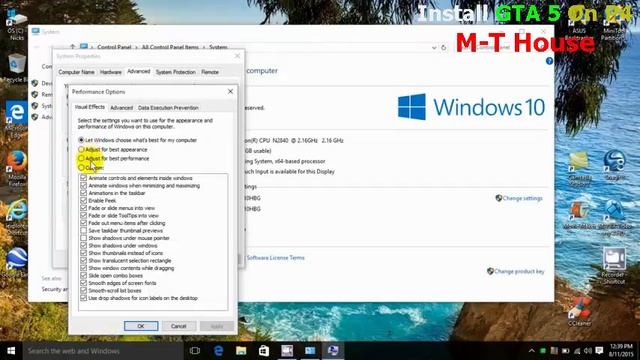Viewport: 640px width, 360px height.
Task: Uncheck Enable Peek
Action: click(x=84, y=200)
